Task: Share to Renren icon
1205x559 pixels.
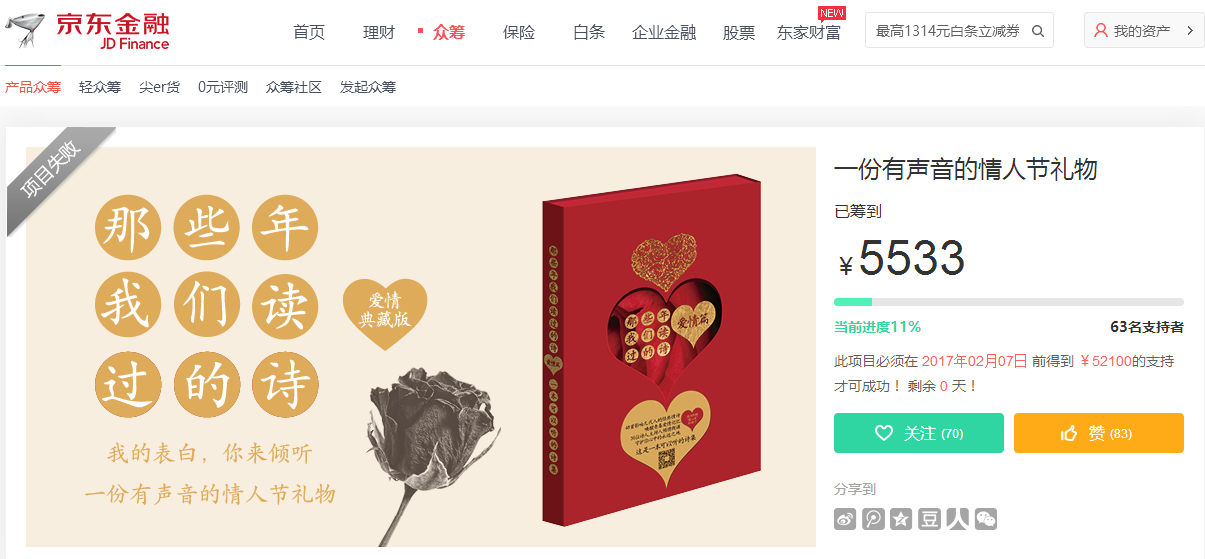Action: 958,519
